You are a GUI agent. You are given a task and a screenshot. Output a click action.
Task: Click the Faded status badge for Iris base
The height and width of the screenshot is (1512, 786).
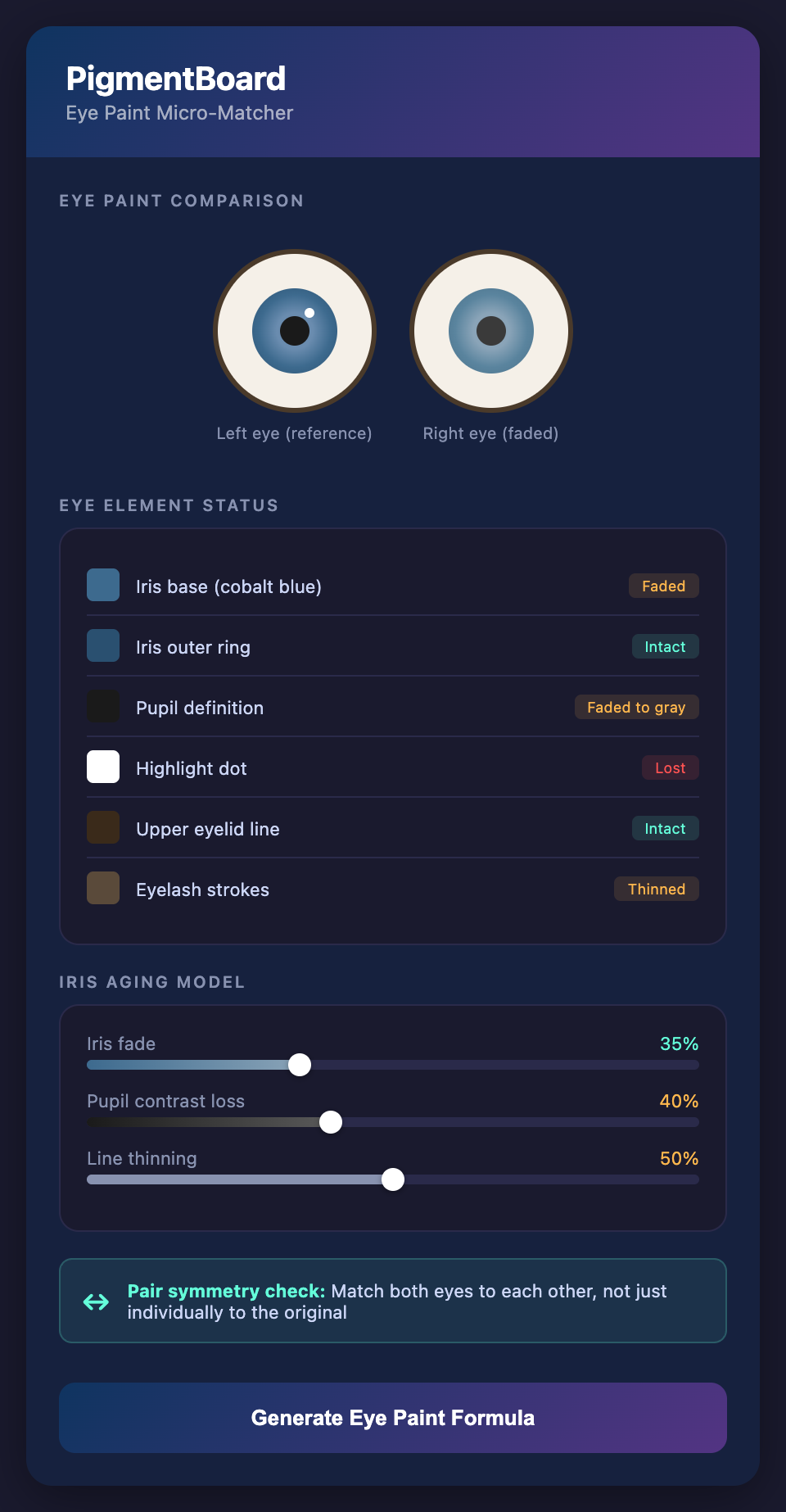[x=663, y=586]
